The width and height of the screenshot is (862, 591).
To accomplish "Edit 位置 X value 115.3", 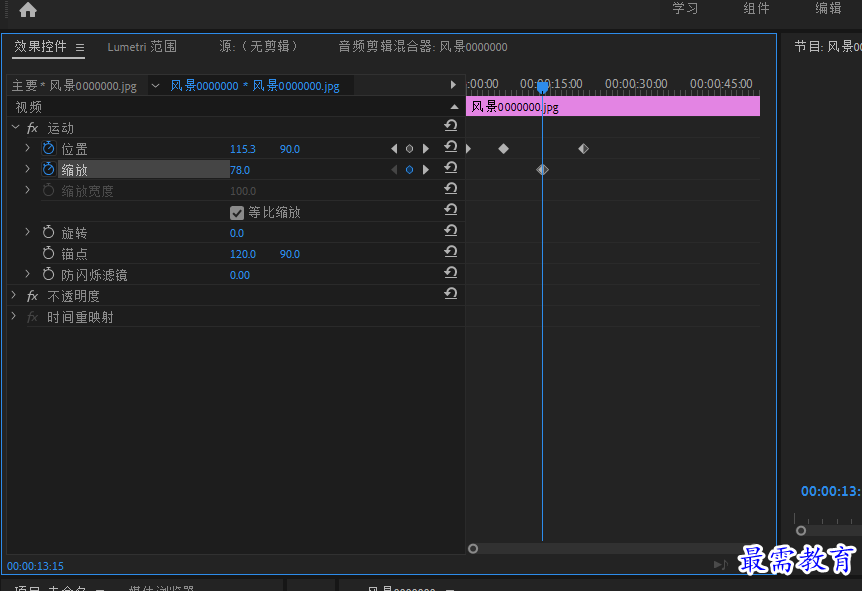I will [242, 149].
